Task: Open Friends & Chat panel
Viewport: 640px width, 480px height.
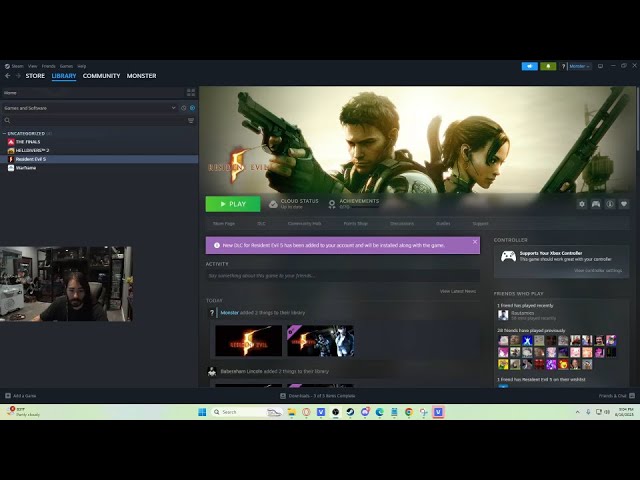Action: 616,396
